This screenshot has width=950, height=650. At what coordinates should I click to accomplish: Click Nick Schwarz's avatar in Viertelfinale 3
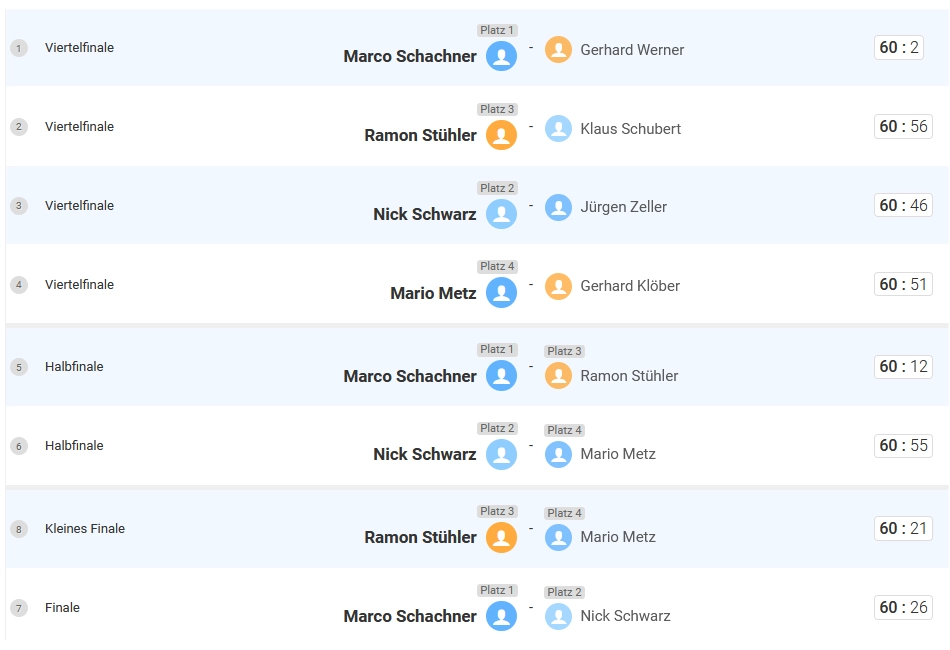(501, 214)
